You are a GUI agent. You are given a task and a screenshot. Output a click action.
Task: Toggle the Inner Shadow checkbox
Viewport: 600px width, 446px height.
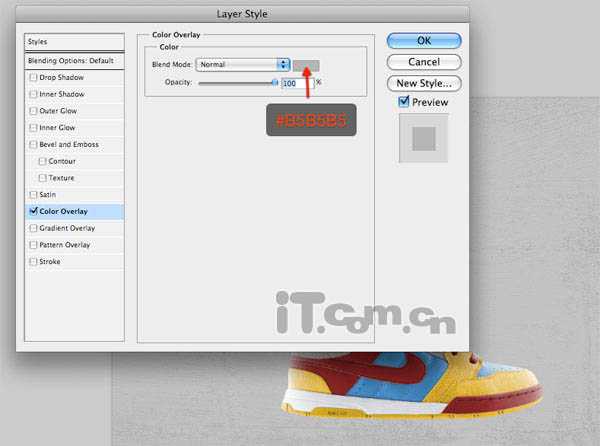click(34, 94)
